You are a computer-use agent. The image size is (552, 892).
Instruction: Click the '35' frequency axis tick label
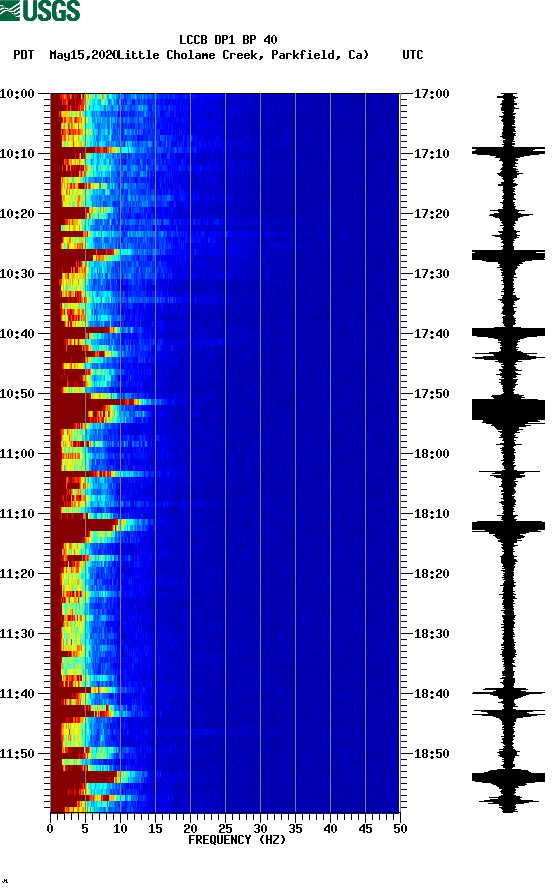click(295, 829)
